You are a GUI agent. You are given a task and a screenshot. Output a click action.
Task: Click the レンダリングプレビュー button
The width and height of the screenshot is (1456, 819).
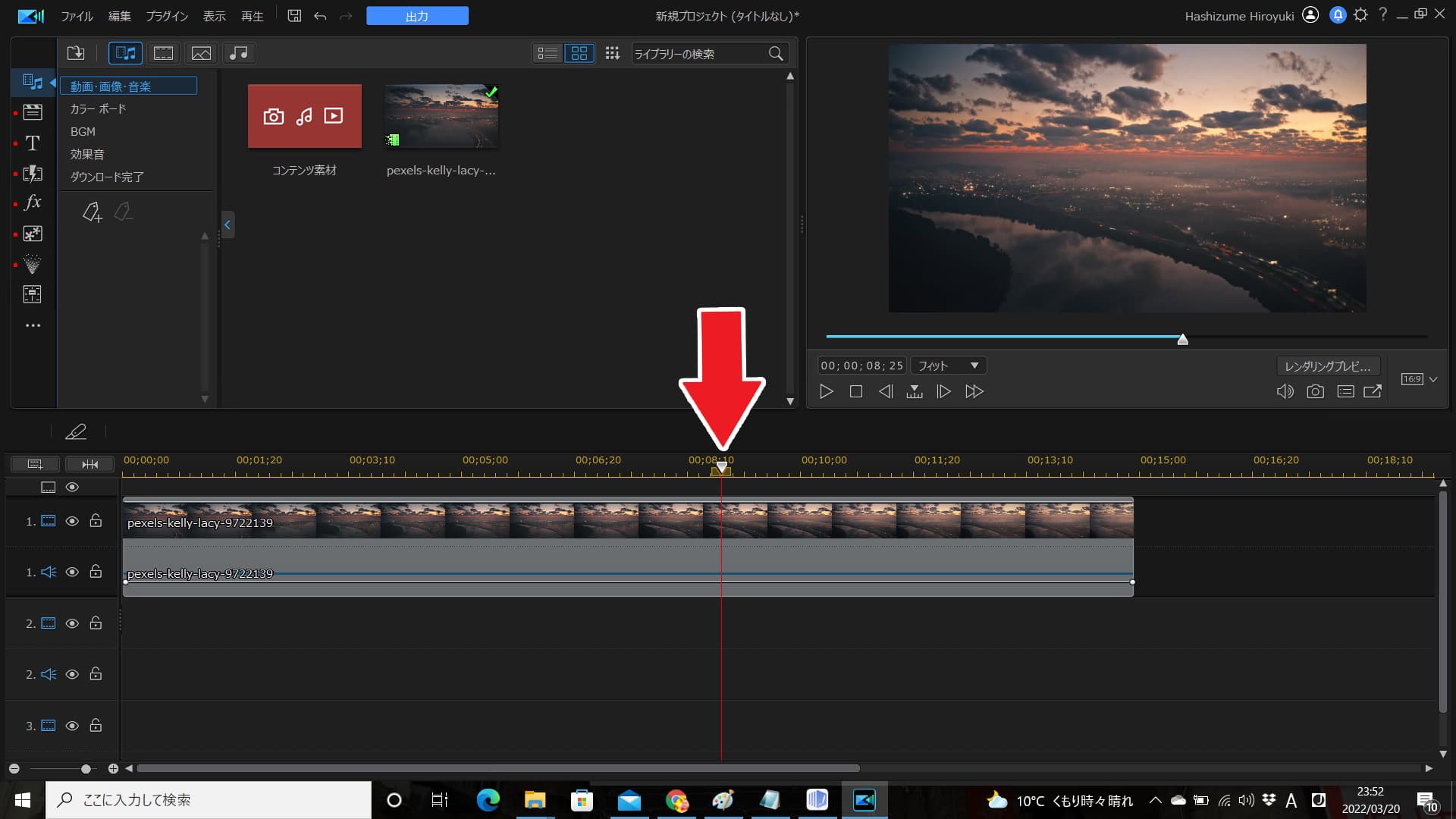coord(1327,366)
